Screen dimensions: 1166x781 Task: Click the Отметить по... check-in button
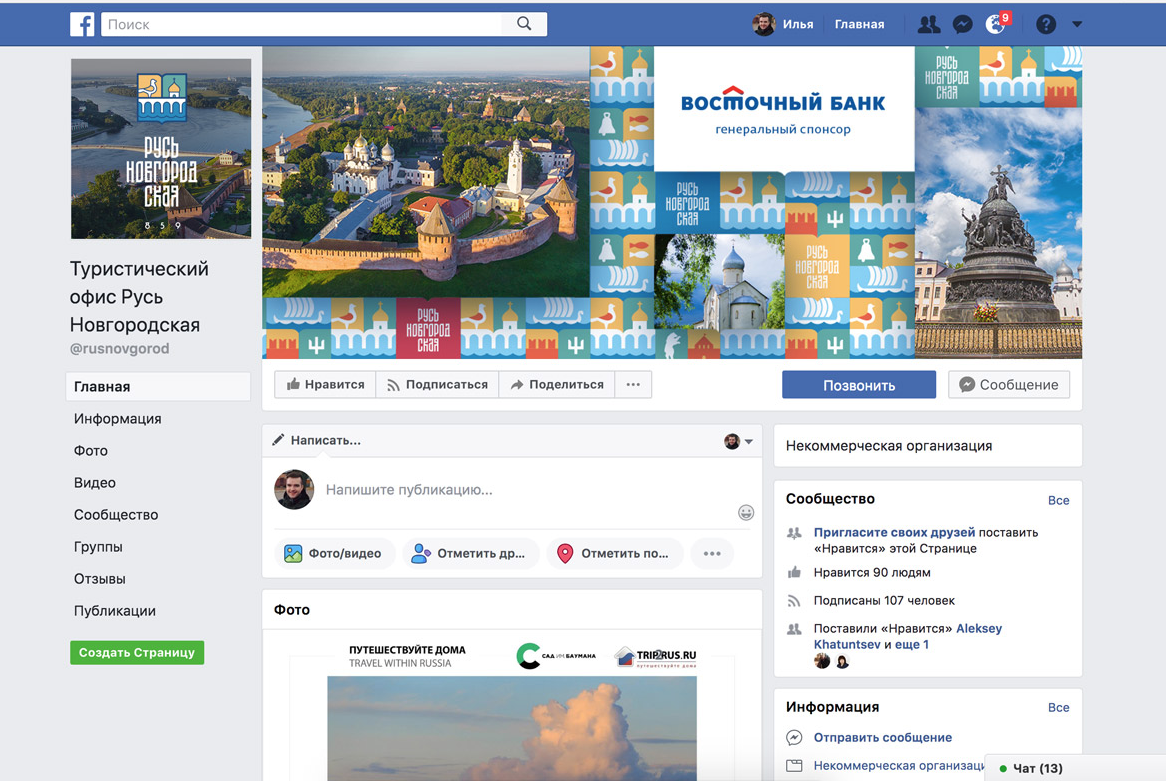[x=615, y=553]
